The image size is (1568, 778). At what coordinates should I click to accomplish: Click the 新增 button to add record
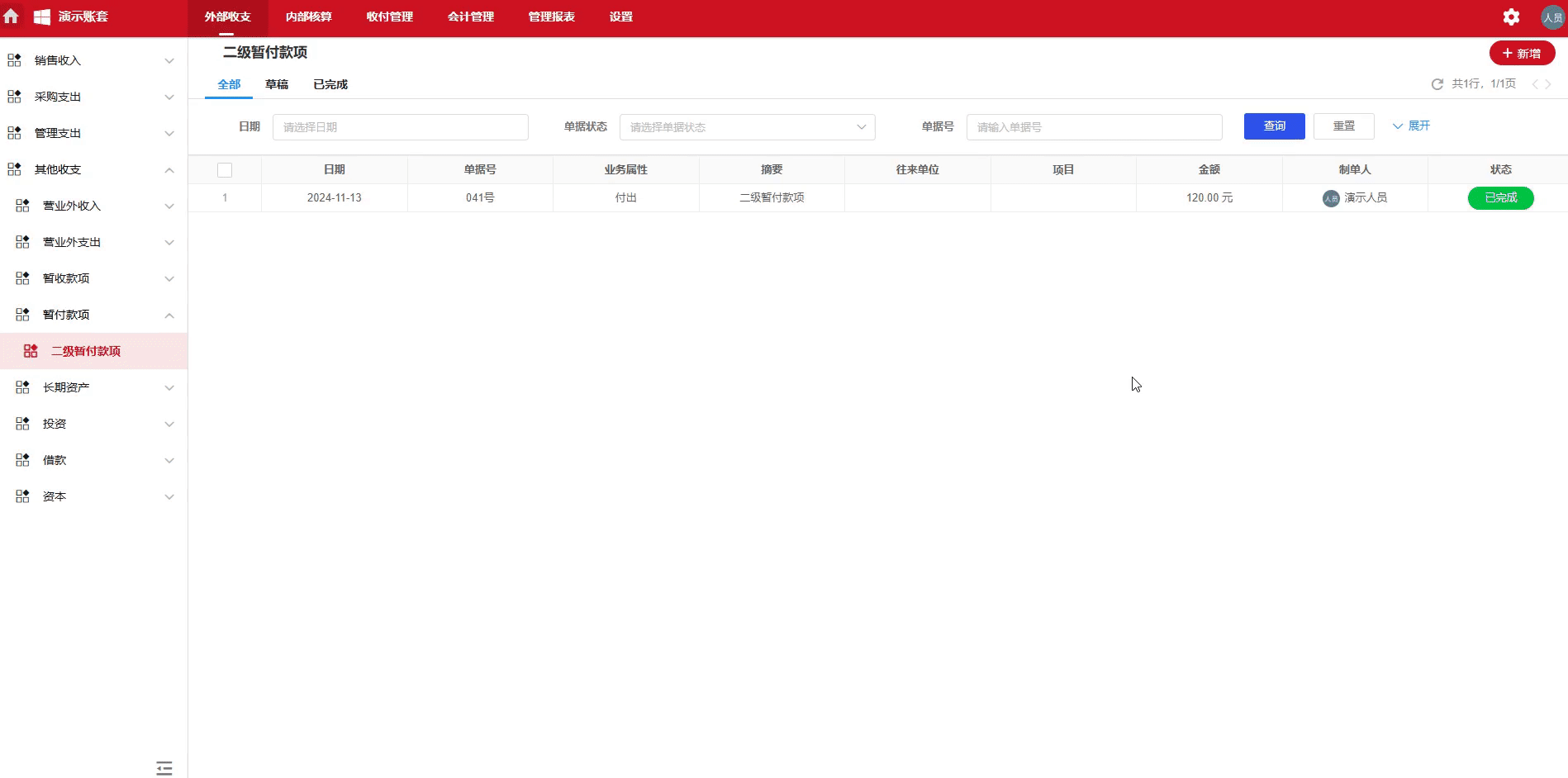click(1522, 53)
